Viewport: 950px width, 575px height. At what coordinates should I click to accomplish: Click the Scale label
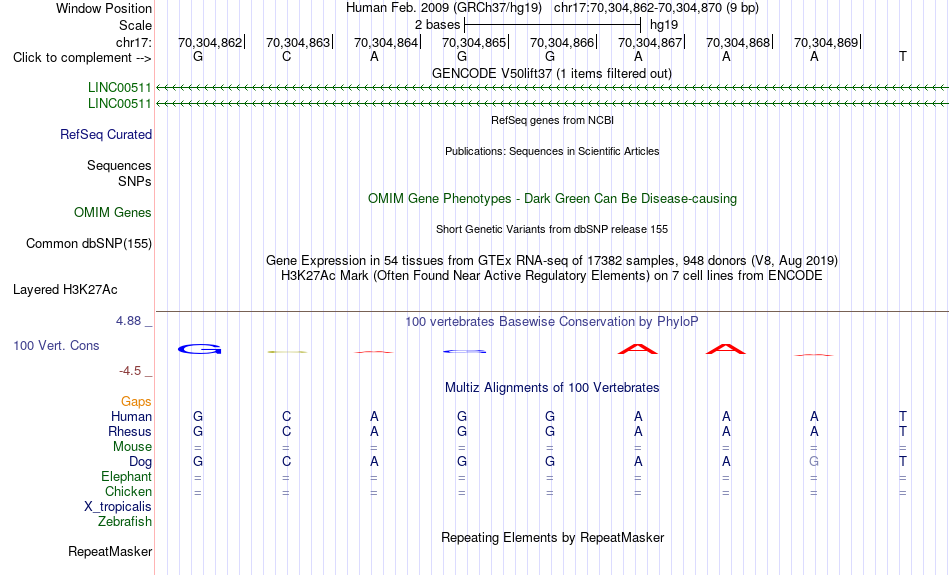pos(136,25)
